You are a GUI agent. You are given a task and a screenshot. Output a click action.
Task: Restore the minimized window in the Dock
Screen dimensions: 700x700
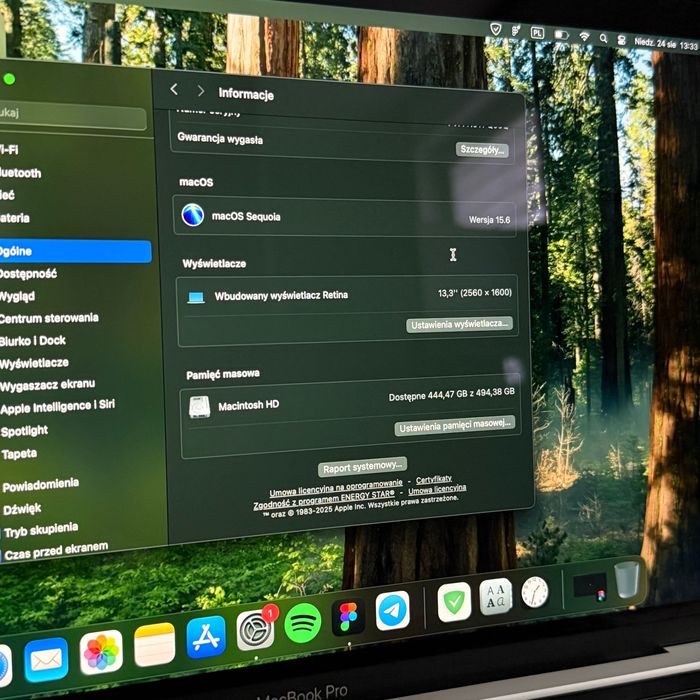[589, 586]
